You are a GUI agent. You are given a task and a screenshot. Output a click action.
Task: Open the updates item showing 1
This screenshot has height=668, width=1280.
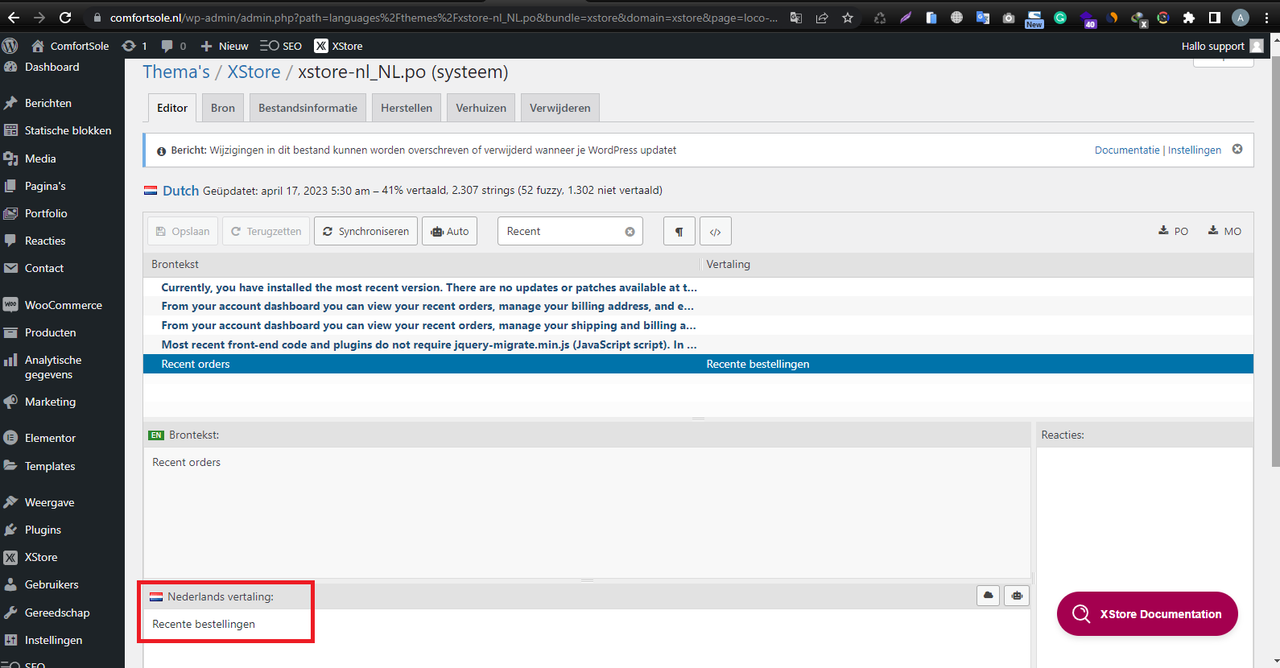coord(134,46)
